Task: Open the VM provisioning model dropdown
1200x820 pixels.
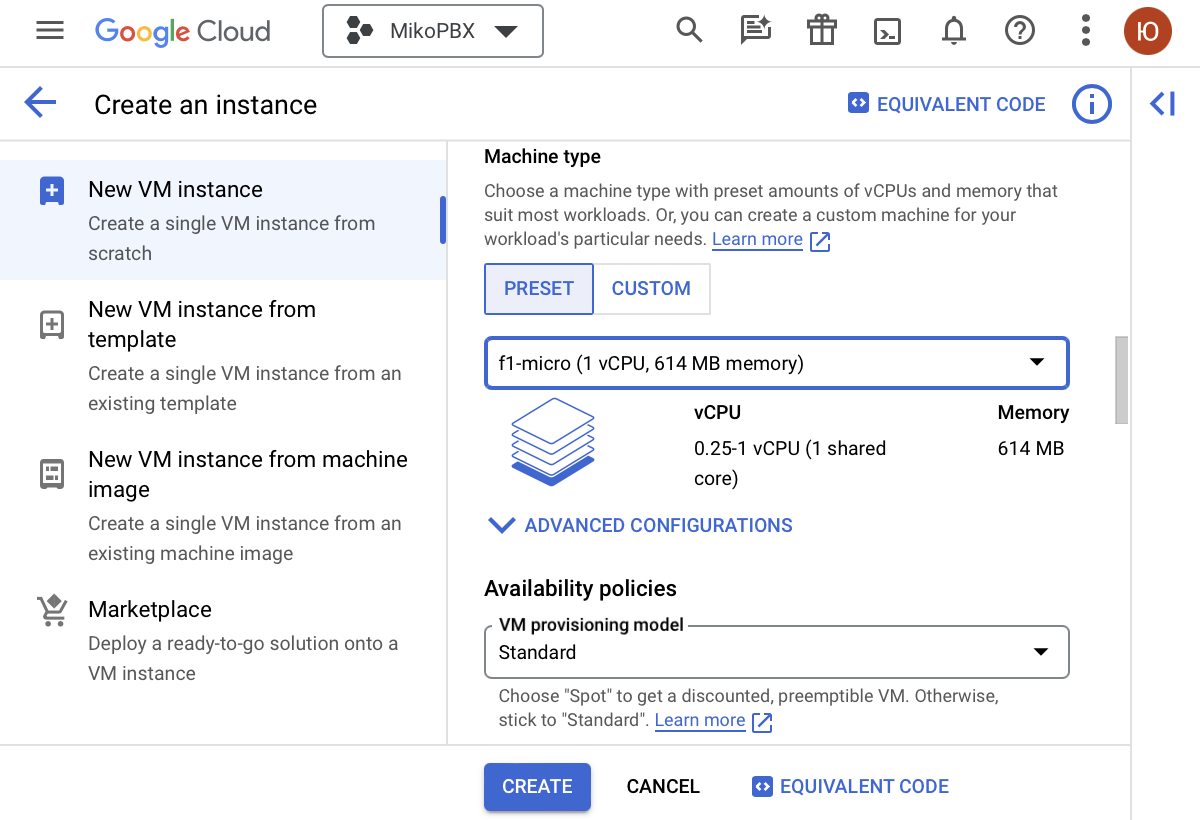Action: click(x=776, y=652)
